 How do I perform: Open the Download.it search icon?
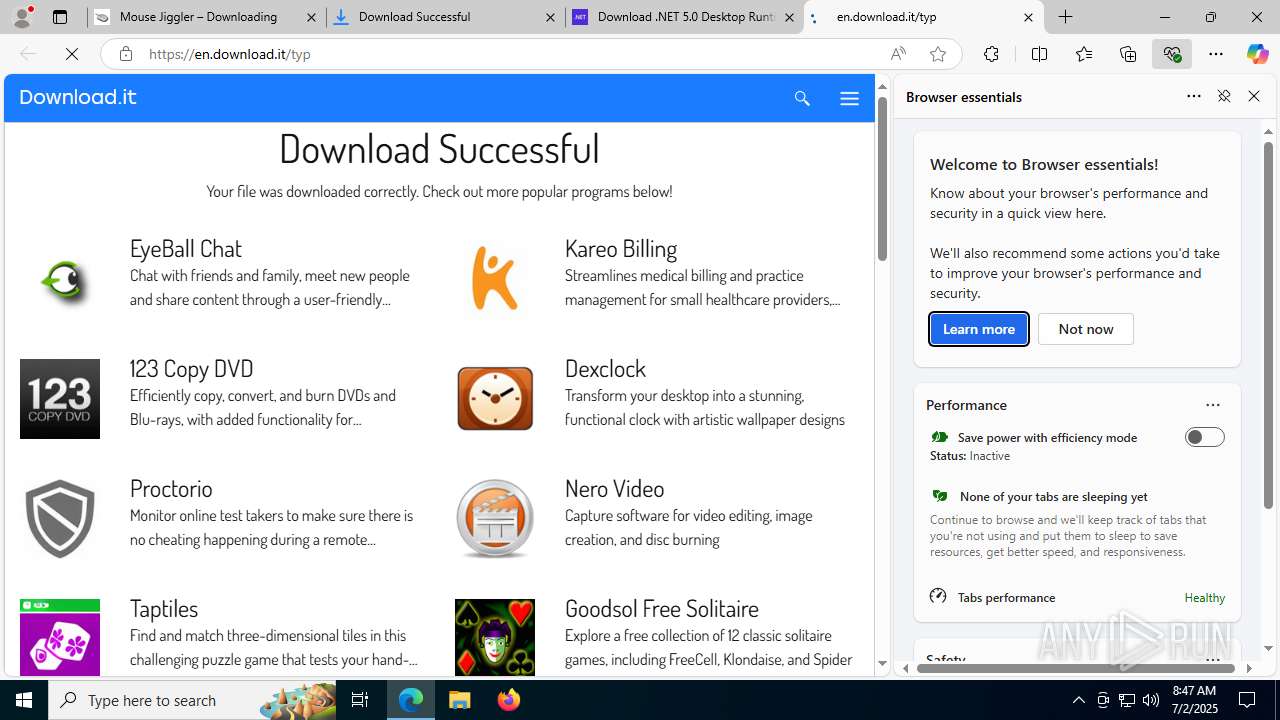[802, 98]
